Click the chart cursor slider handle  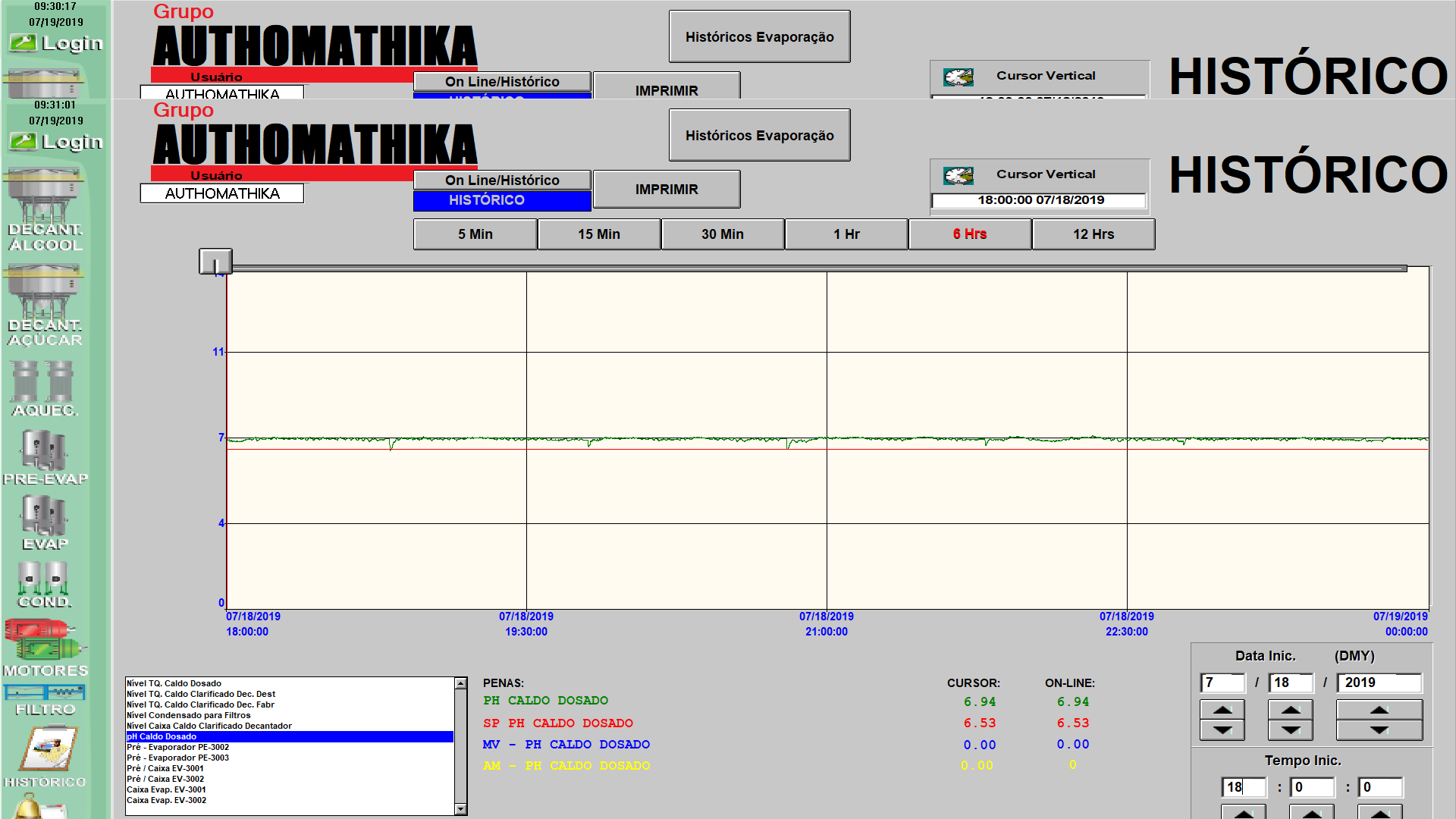215,262
